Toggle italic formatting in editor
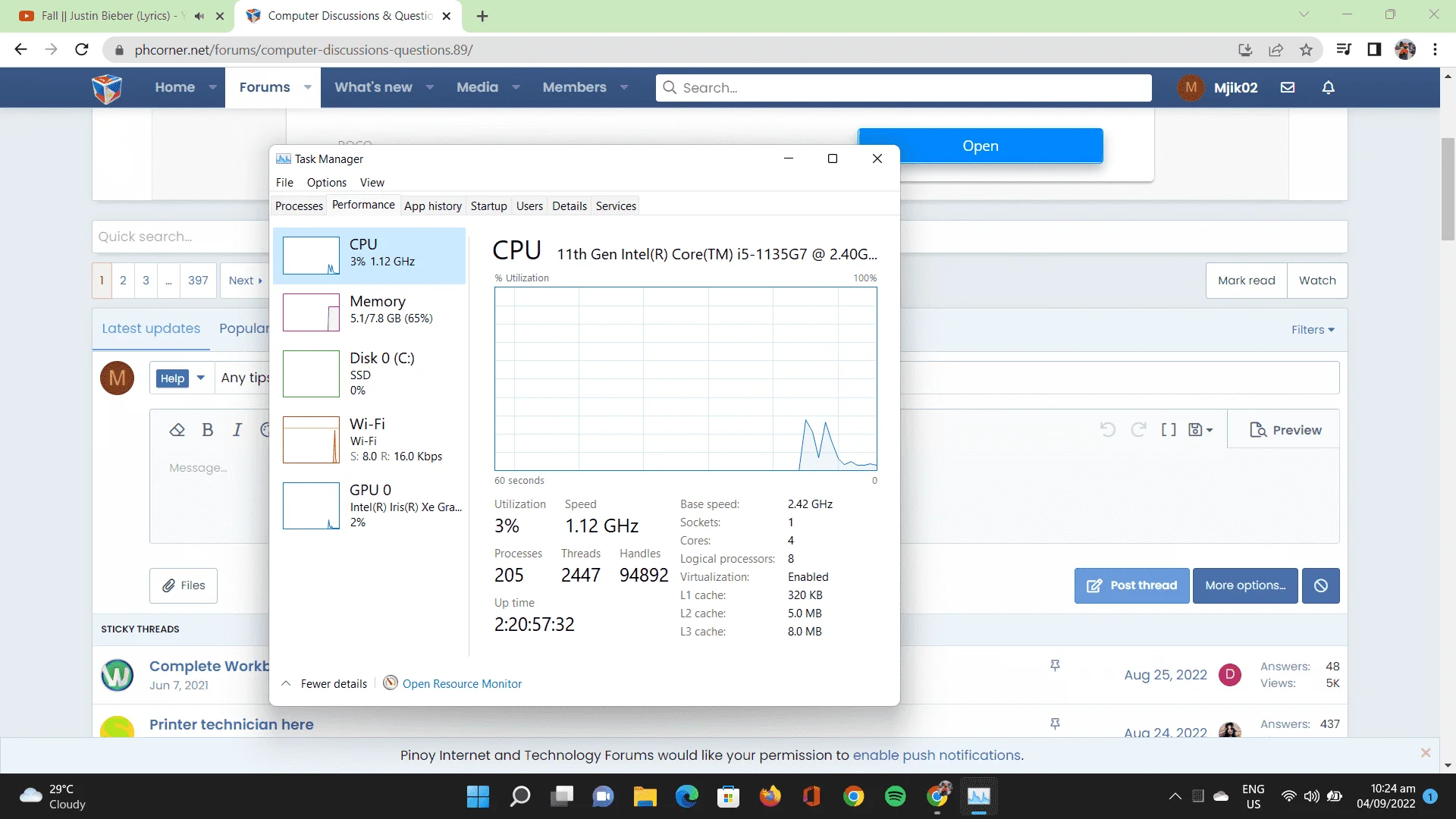This screenshot has width=1456, height=819. 237,430
